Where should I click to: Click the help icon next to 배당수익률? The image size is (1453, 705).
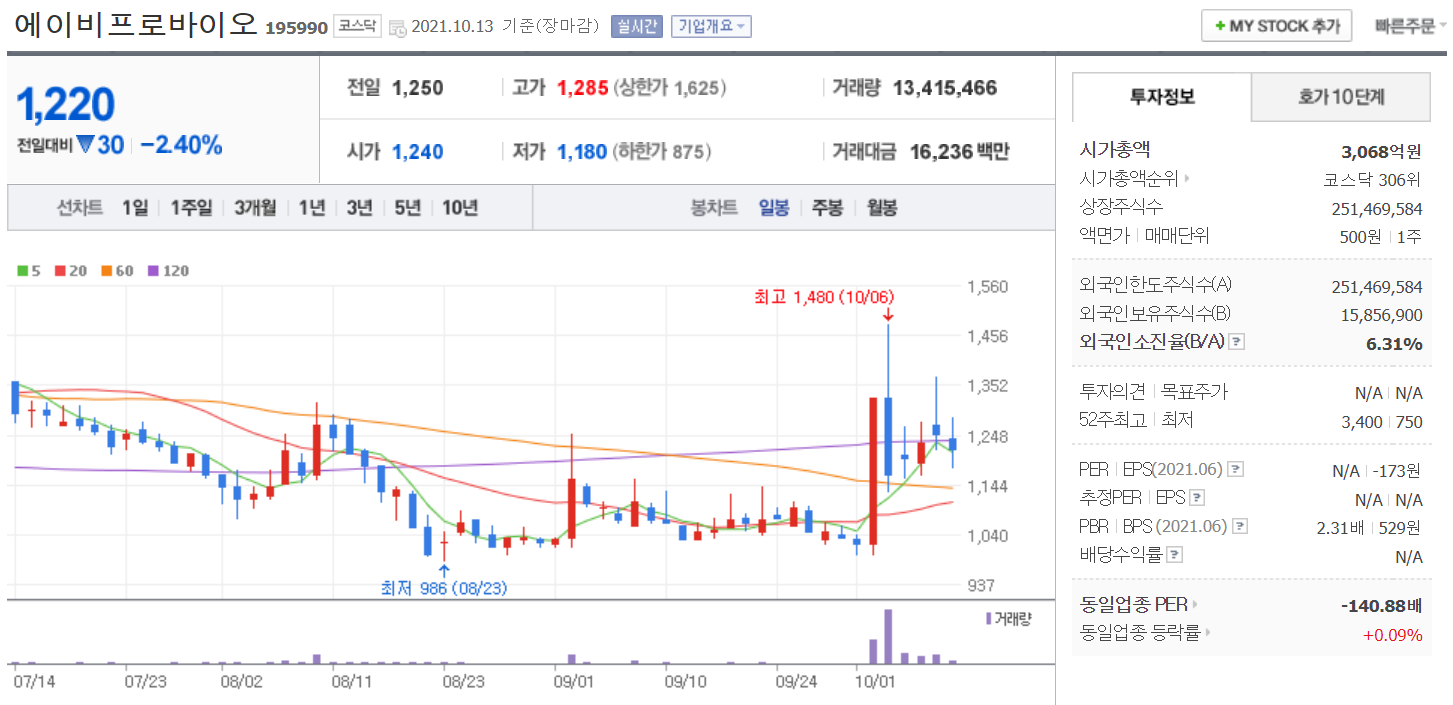(x=1175, y=555)
